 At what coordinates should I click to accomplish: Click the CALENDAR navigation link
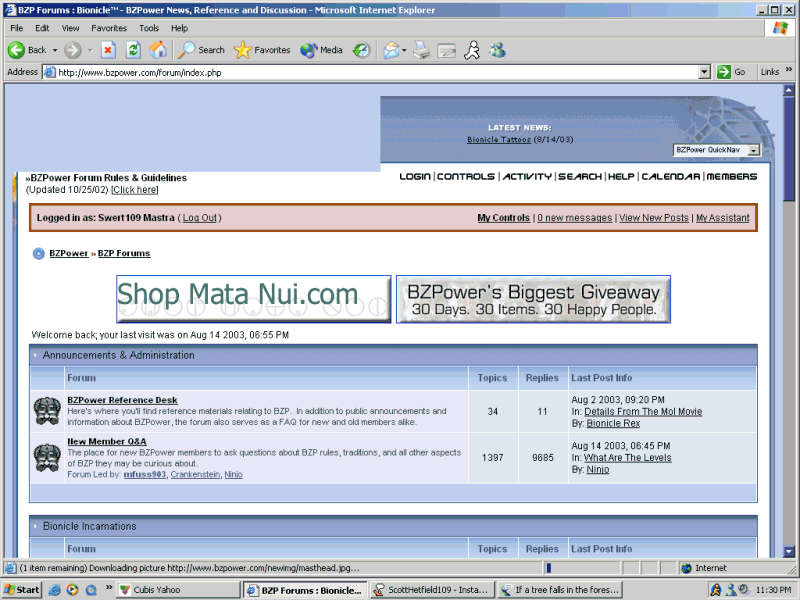(x=670, y=177)
